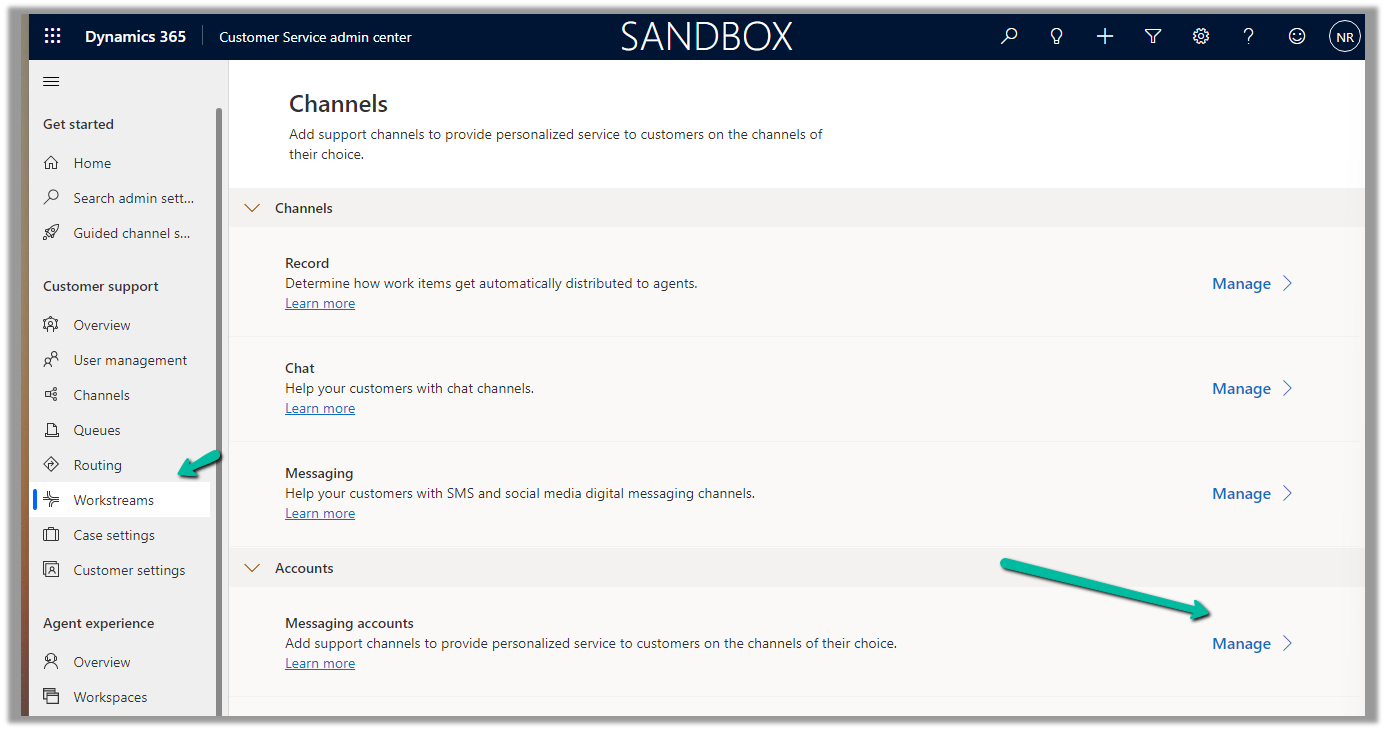Image resolution: width=1386 pixels, height=730 pixels.
Task: Collapse the Accounts section chevron
Action: (252, 568)
